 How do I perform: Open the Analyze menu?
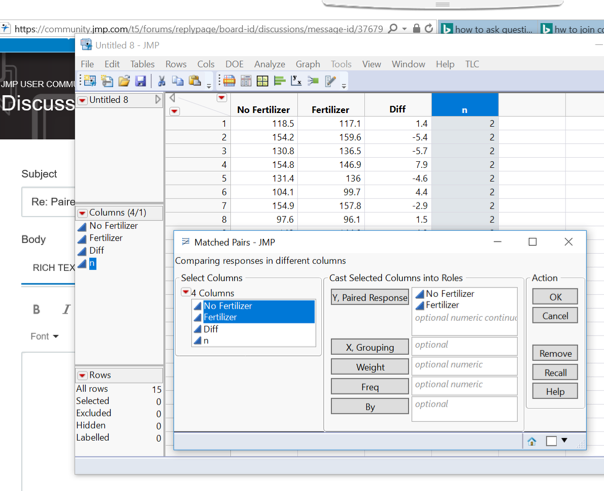point(269,64)
